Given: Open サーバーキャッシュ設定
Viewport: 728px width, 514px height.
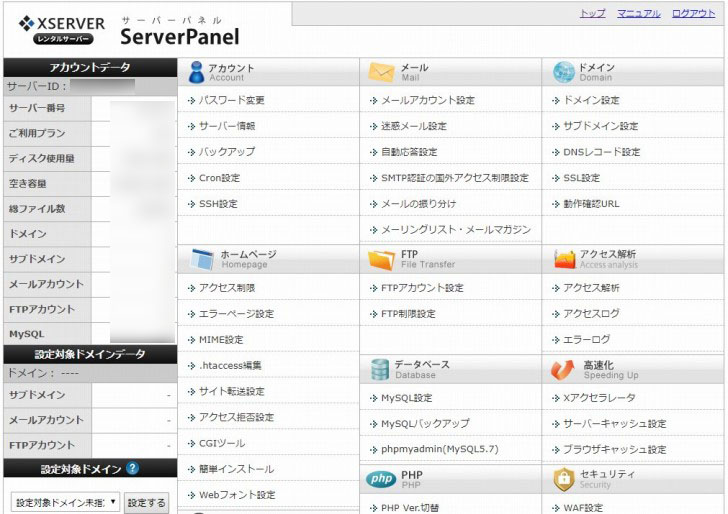Looking at the screenshot, I should [x=614, y=423].
